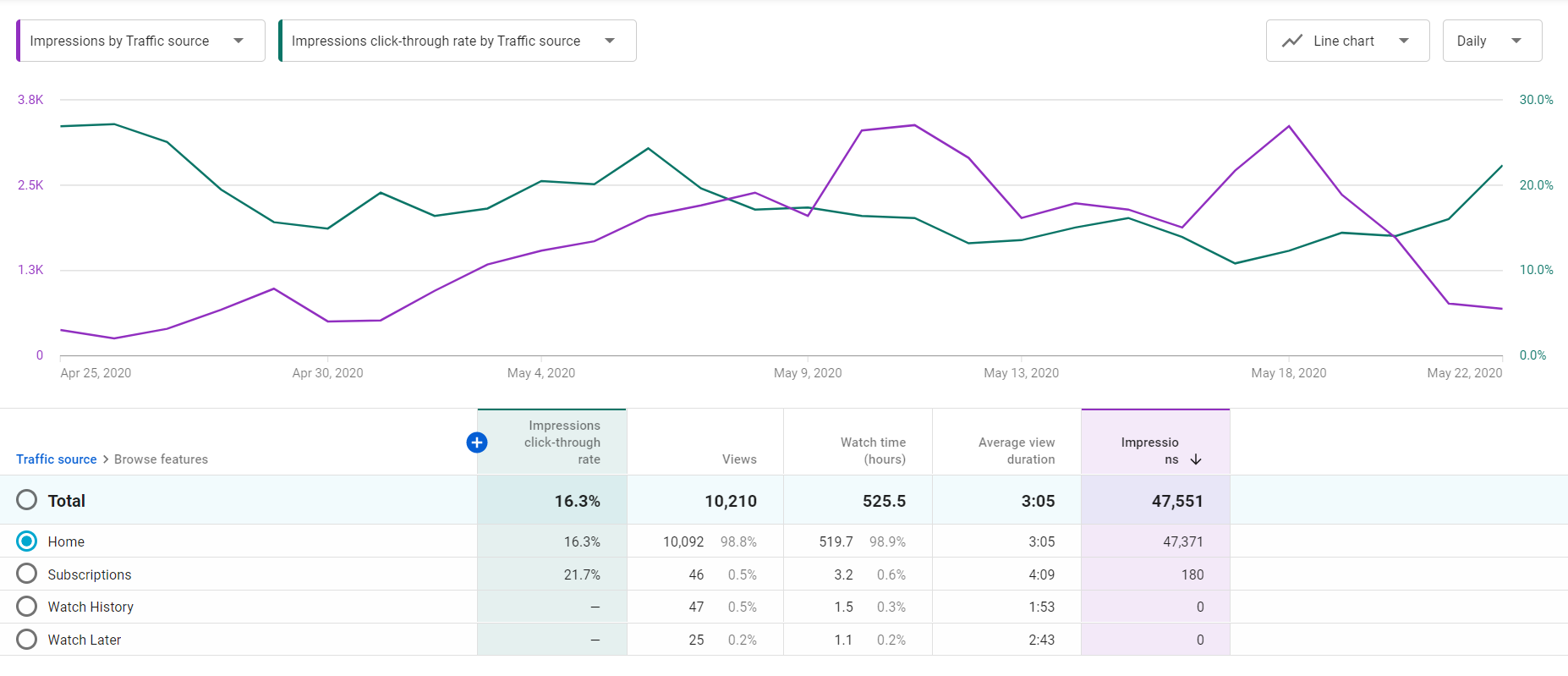The image size is (1568, 676).
Task: Click the breadcrumb chevron after Traffic source
Action: [106, 459]
